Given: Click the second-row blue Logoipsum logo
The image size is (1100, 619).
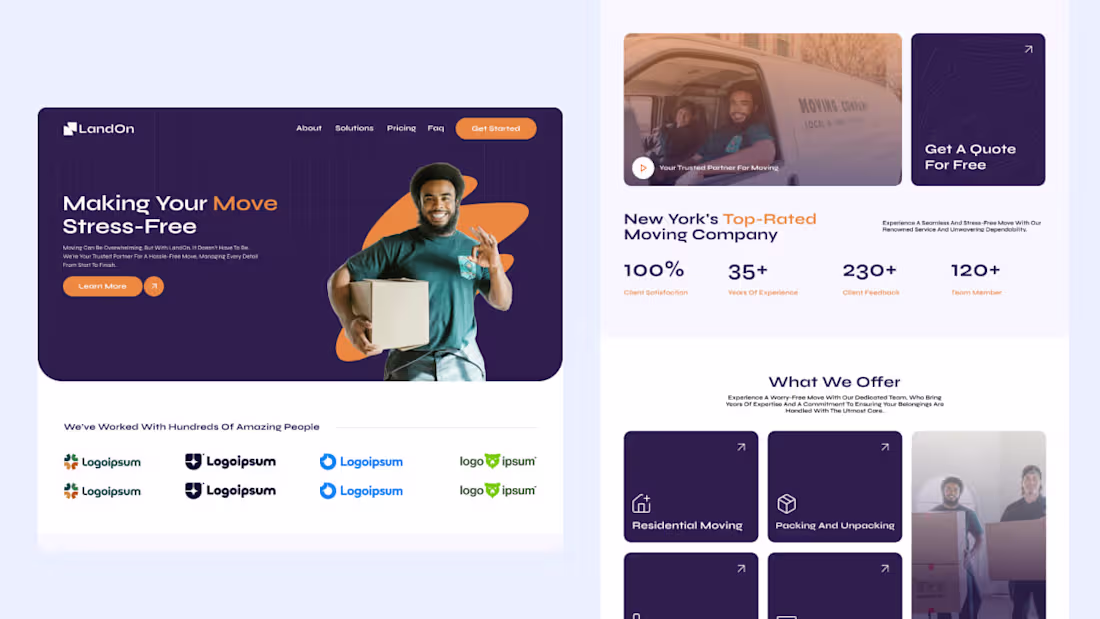Looking at the screenshot, I should point(361,491).
